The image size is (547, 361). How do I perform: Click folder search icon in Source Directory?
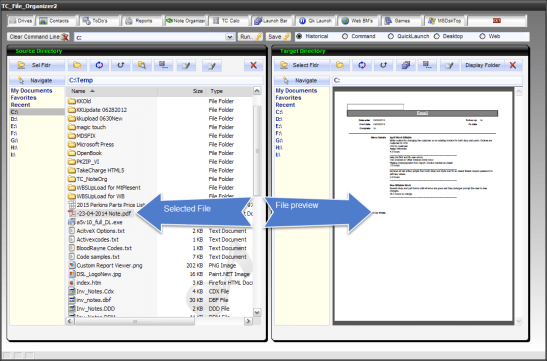pyautogui.click(x=142, y=65)
